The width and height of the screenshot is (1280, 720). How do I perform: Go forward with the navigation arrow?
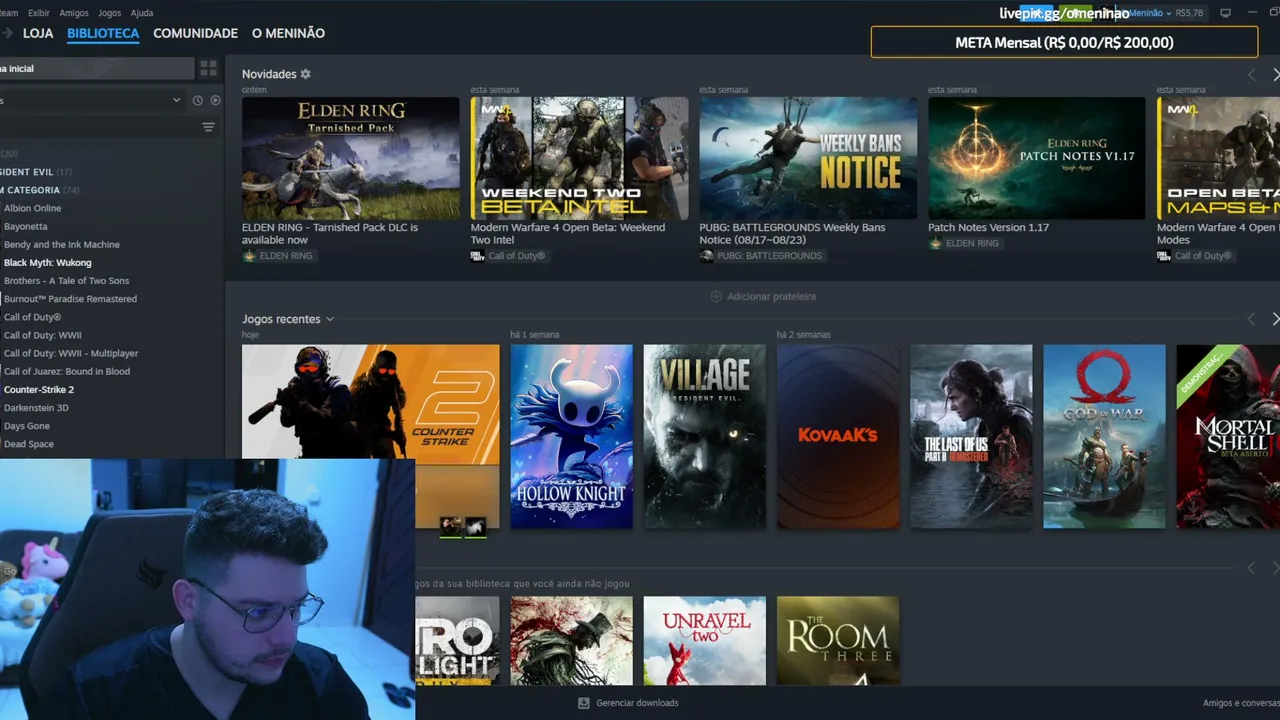(6, 33)
